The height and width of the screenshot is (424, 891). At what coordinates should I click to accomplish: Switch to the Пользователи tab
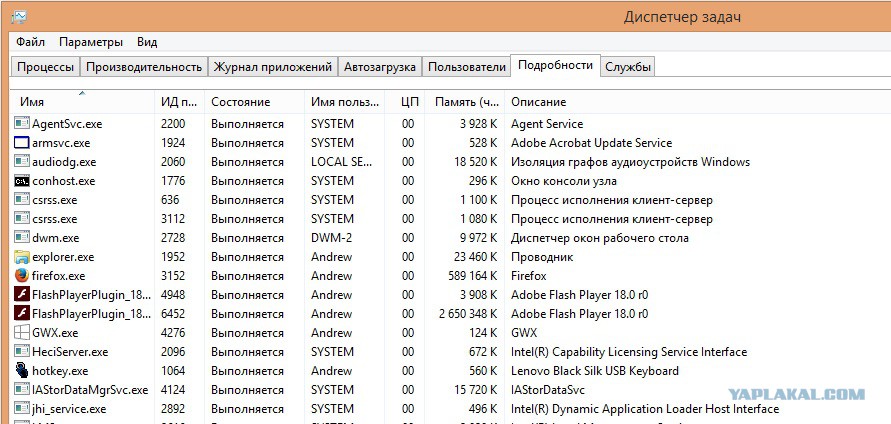coord(467,67)
